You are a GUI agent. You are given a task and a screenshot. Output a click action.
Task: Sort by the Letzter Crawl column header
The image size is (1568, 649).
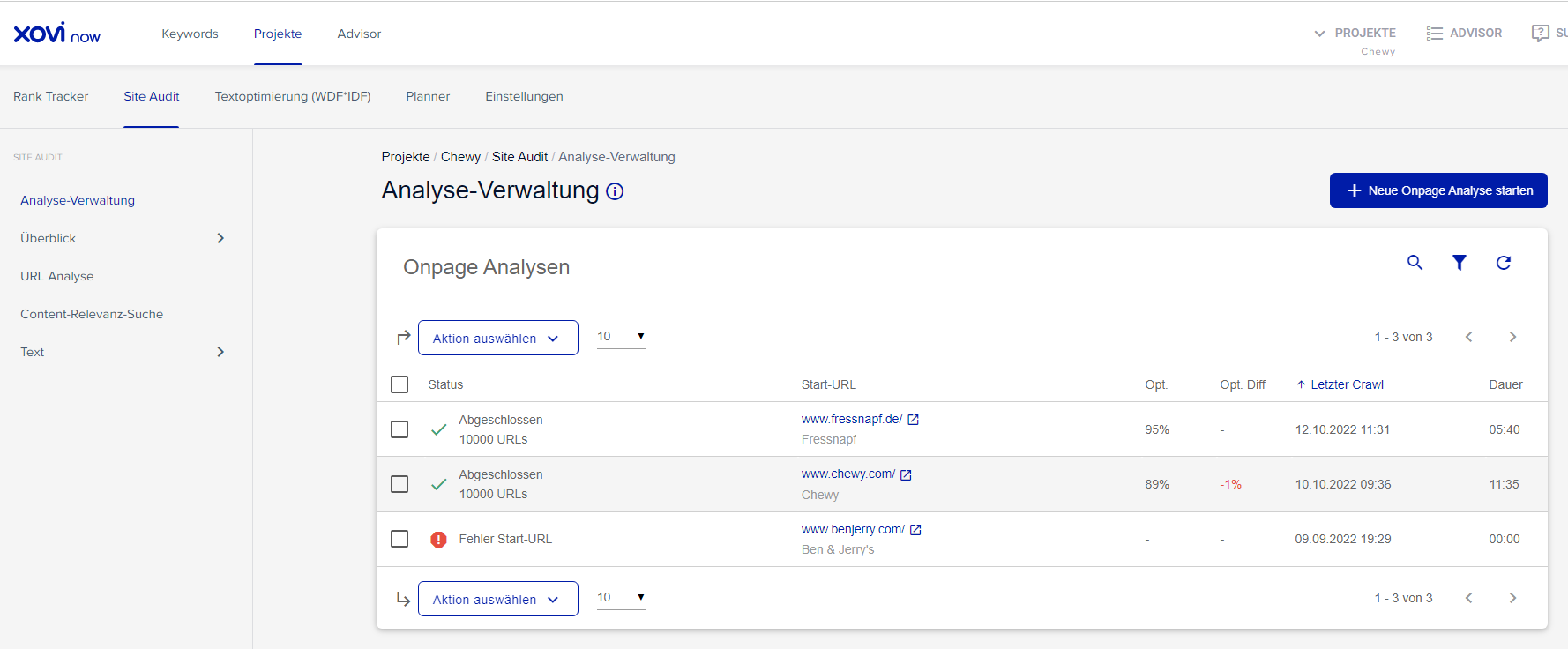1347,384
